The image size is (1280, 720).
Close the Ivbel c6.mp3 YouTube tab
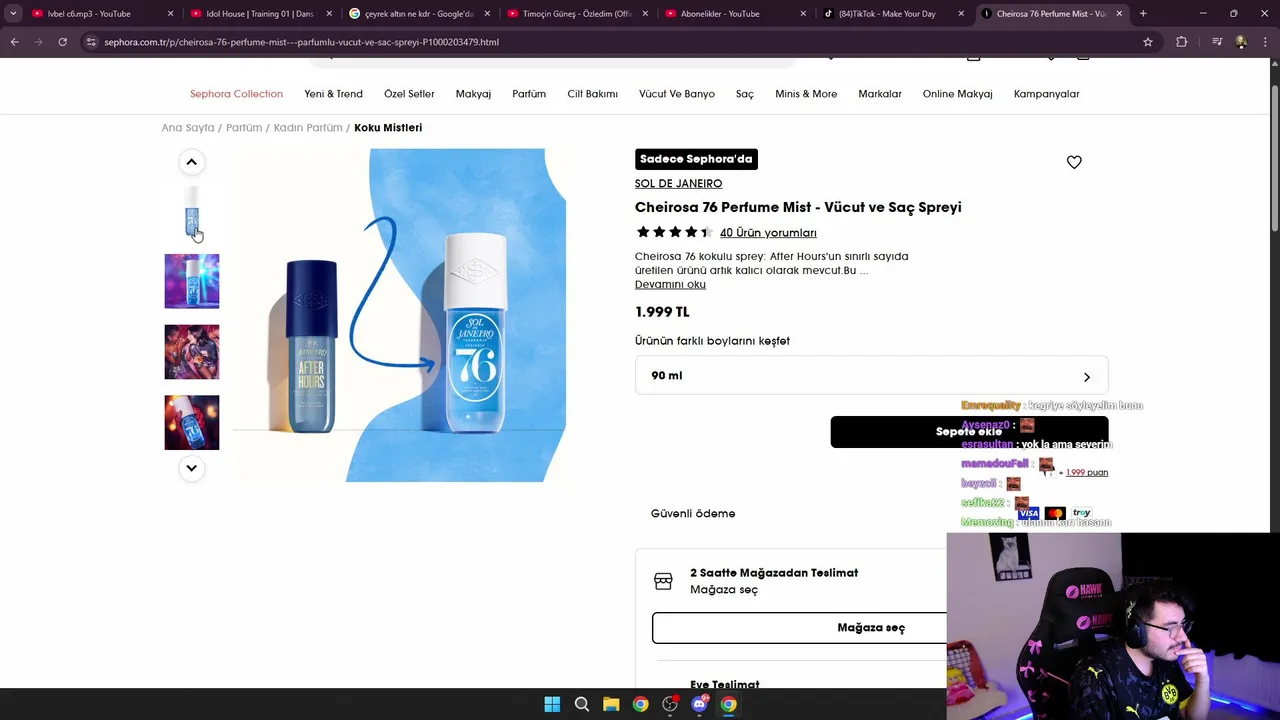point(171,14)
